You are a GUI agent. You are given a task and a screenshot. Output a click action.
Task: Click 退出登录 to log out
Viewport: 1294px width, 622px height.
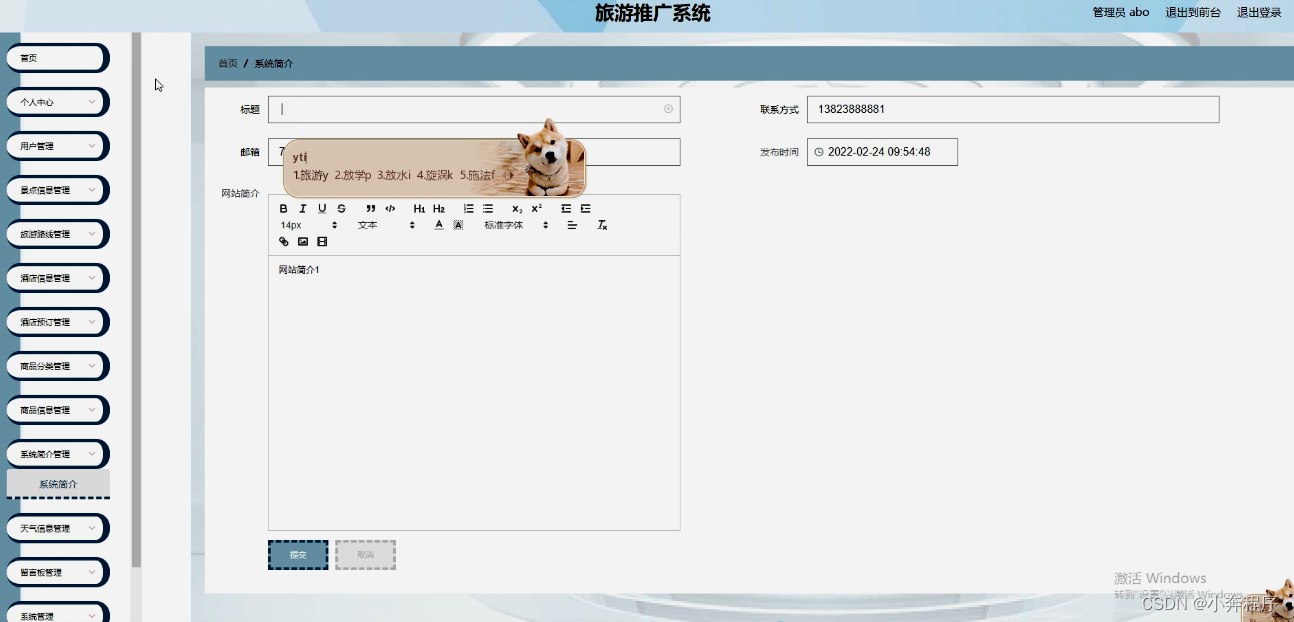(1259, 12)
